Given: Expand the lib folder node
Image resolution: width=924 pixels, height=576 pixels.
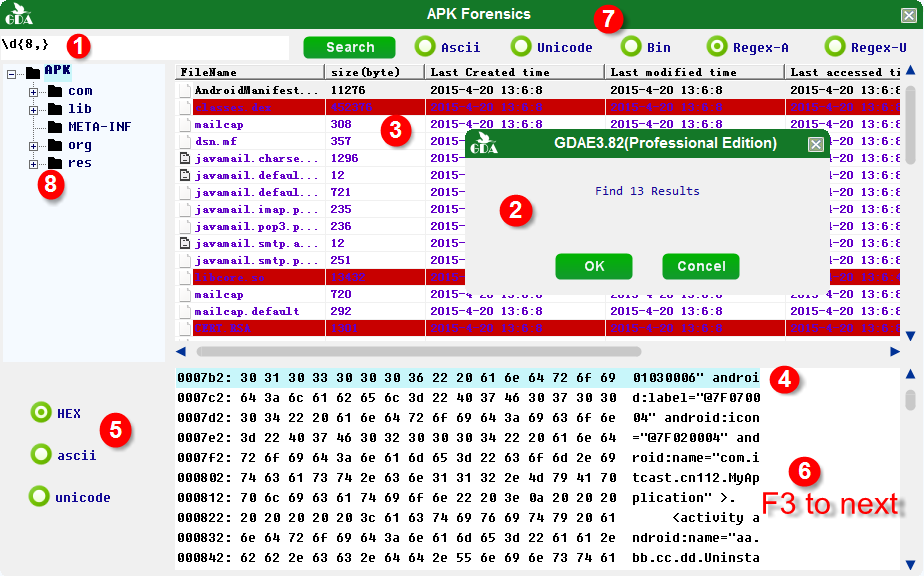Looking at the screenshot, I should pyautogui.click(x=33, y=109).
